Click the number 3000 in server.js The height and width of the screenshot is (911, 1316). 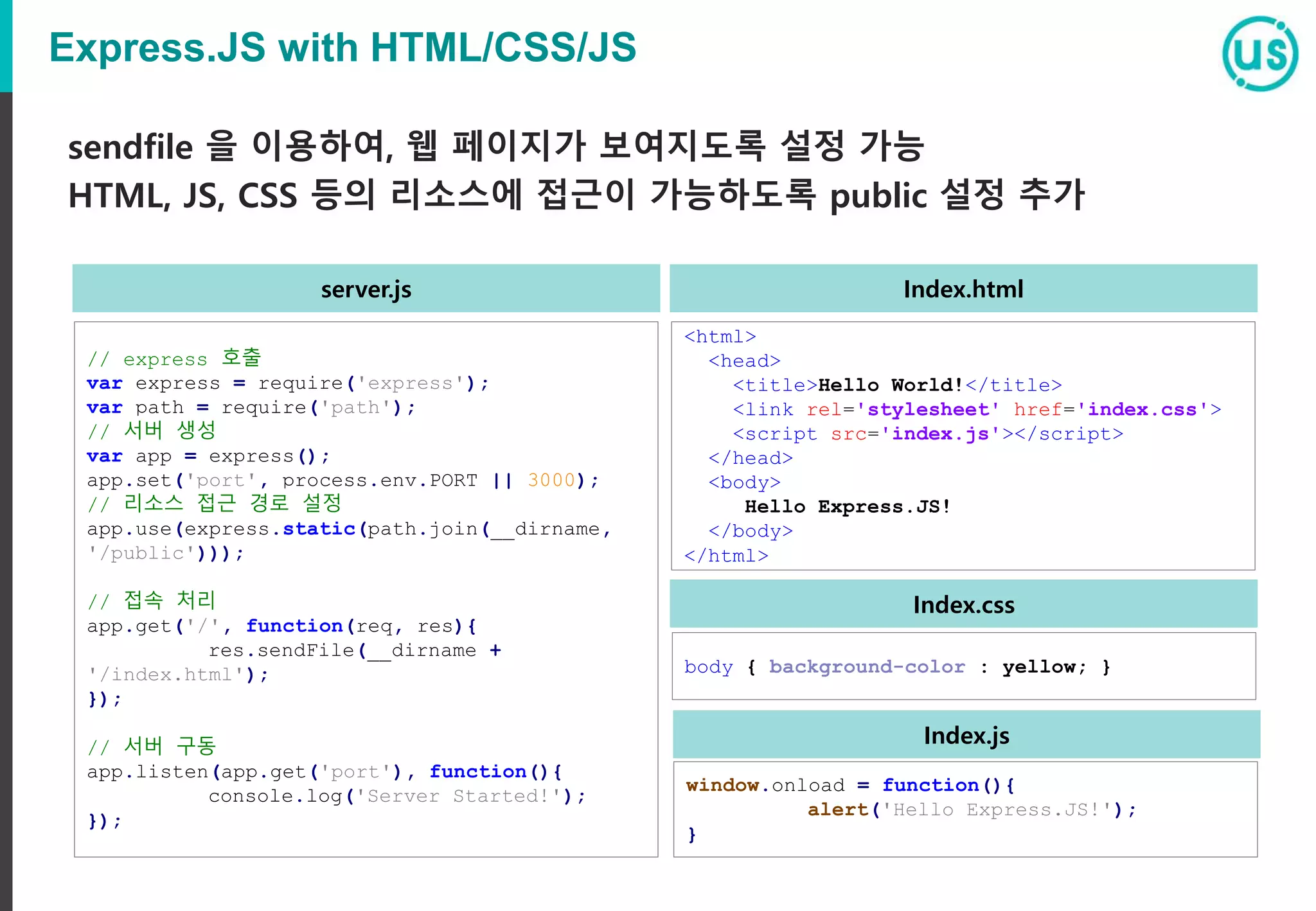551,480
